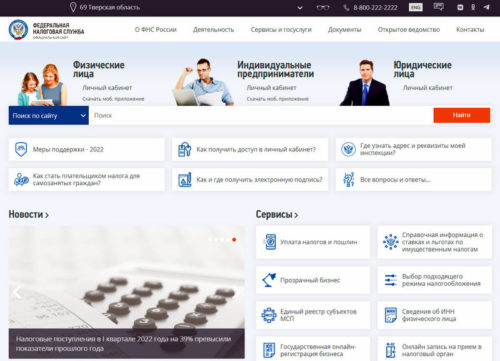Open the Сервисы и госуслуги menu
500x361 pixels.
(281, 29)
